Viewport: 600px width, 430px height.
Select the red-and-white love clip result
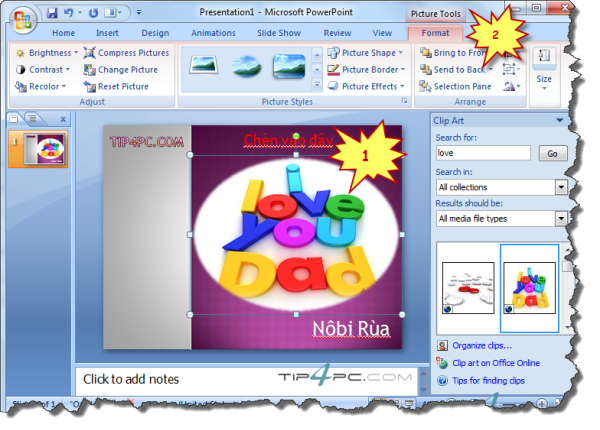468,288
